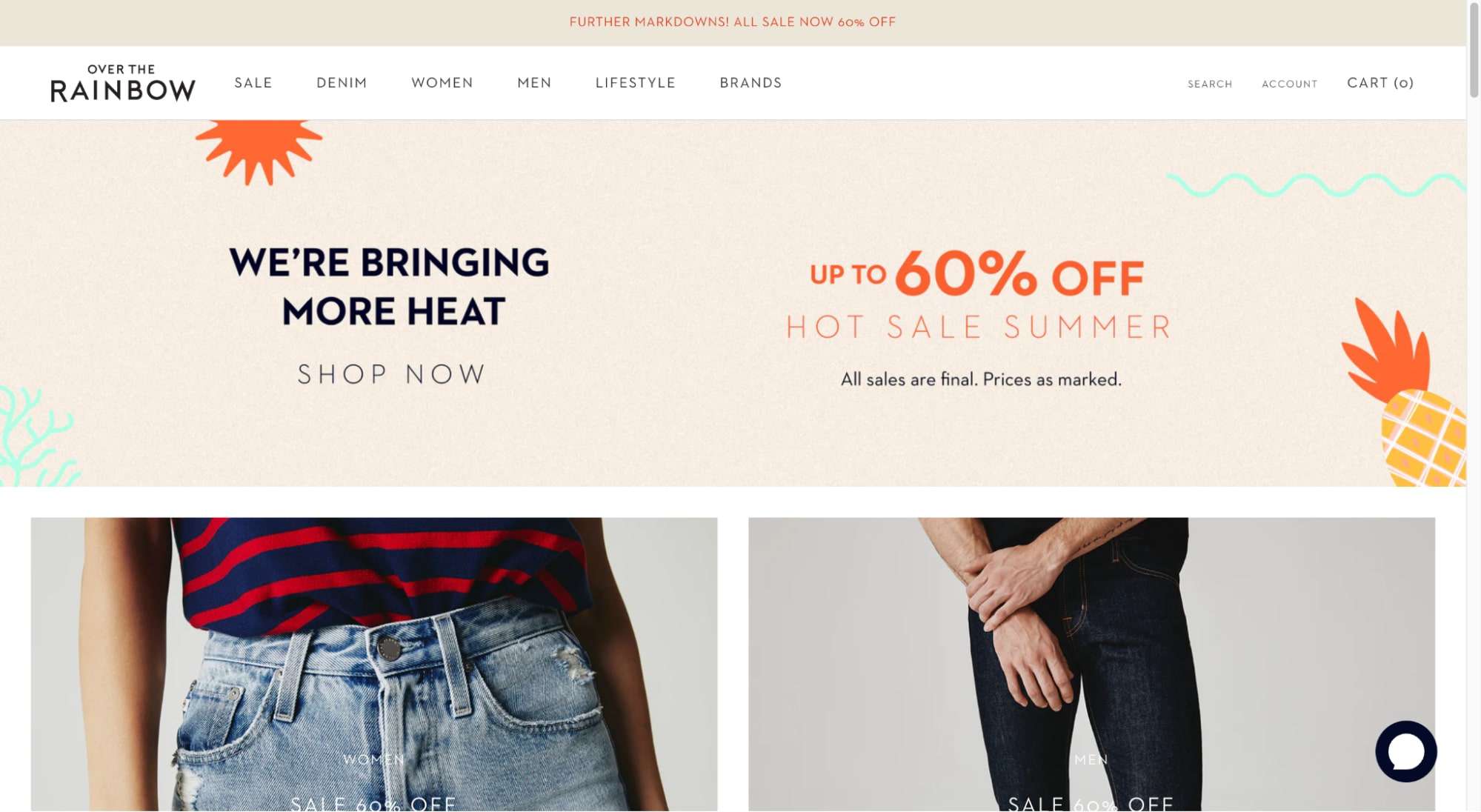
Task: Click the 60% OFF Hot Sale Summer graphic
Action: [x=979, y=293]
